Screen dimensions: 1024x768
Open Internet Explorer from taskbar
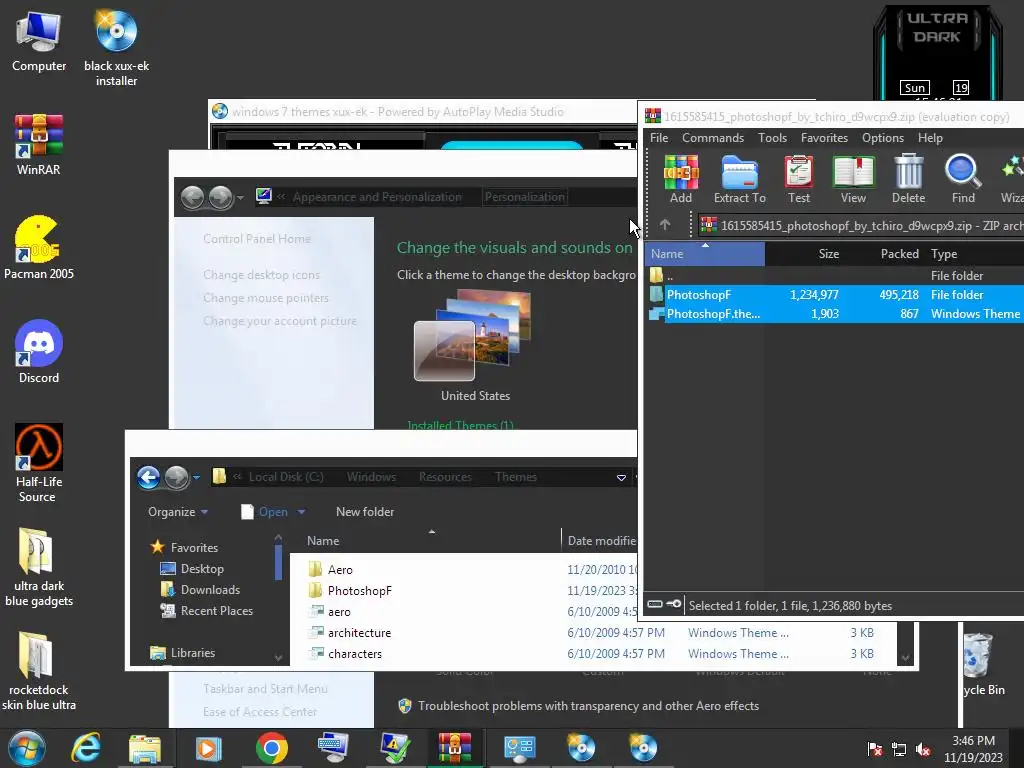(86, 748)
